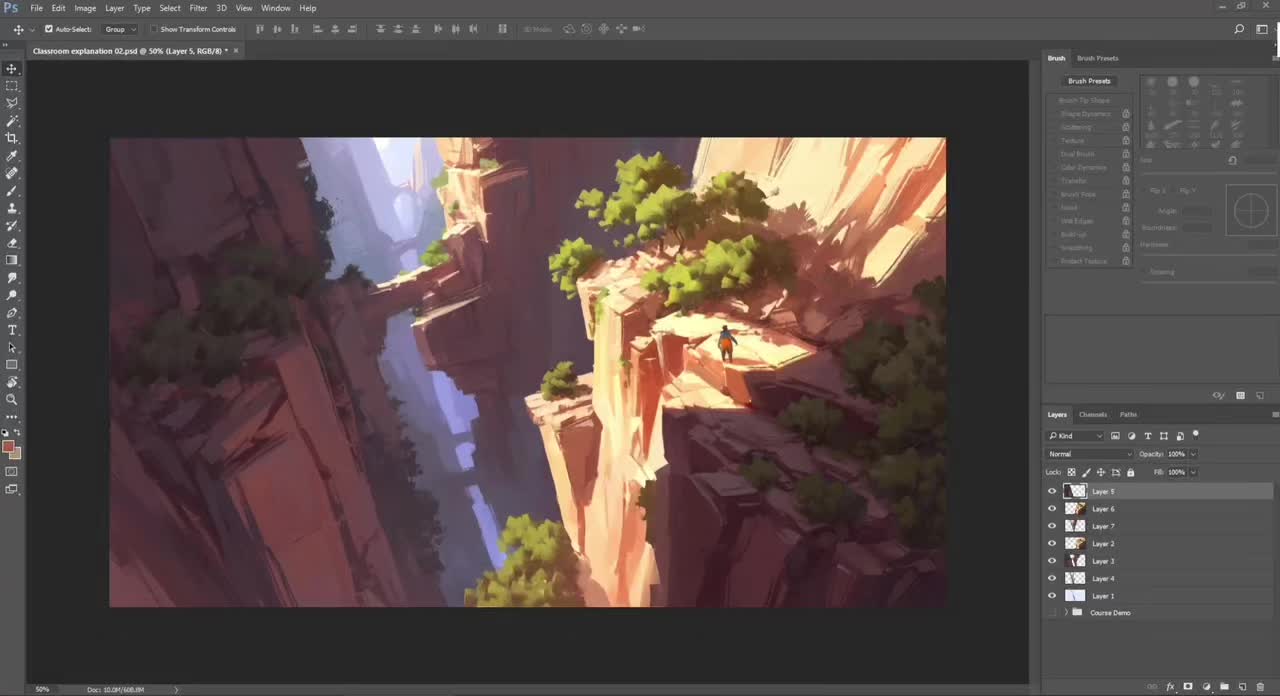This screenshot has height=696, width=1280.
Task: Select the Rectangular Marquee tool
Action: (12, 86)
